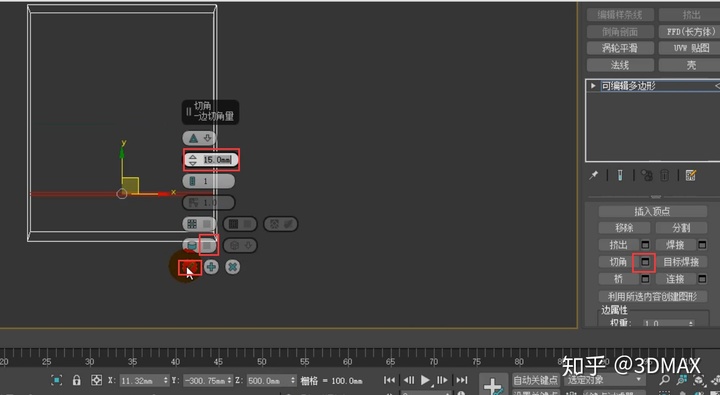Click the 焊接 button
The height and width of the screenshot is (395, 720).
pos(675,245)
